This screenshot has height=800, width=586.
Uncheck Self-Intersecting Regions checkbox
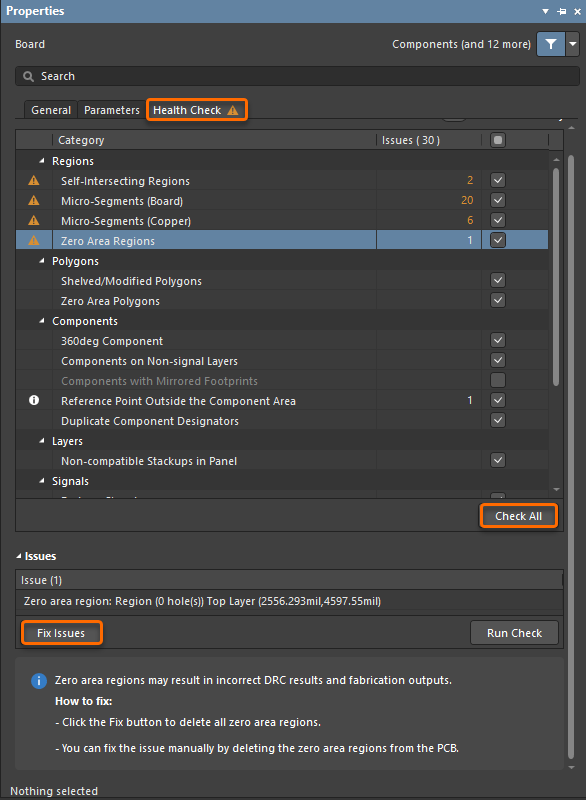click(498, 180)
